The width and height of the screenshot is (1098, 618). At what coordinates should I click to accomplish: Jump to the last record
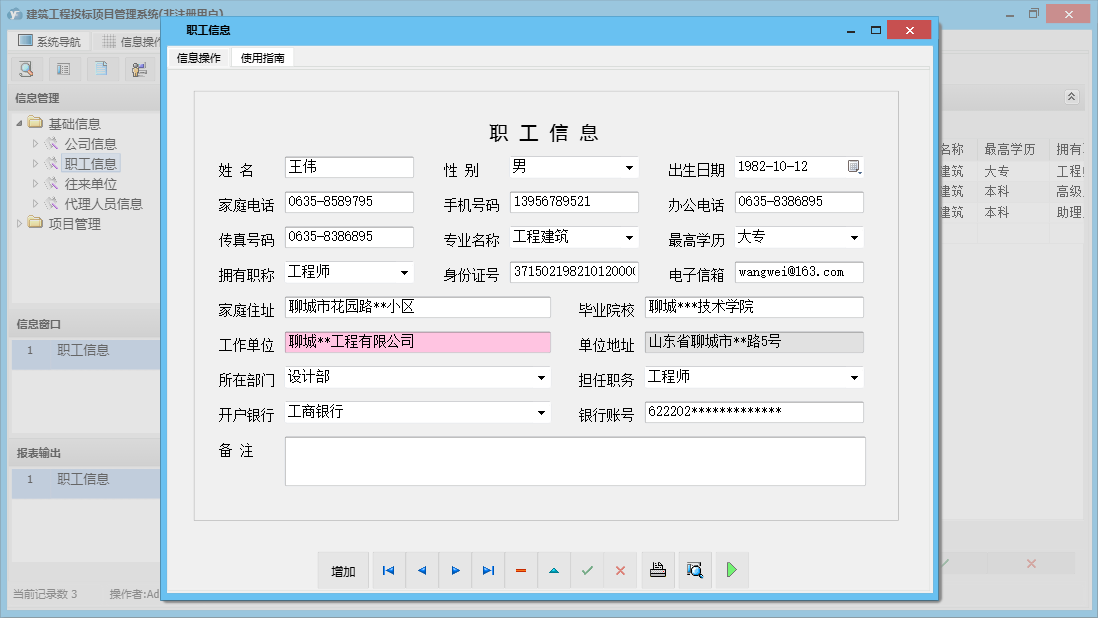pyautogui.click(x=488, y=570)
